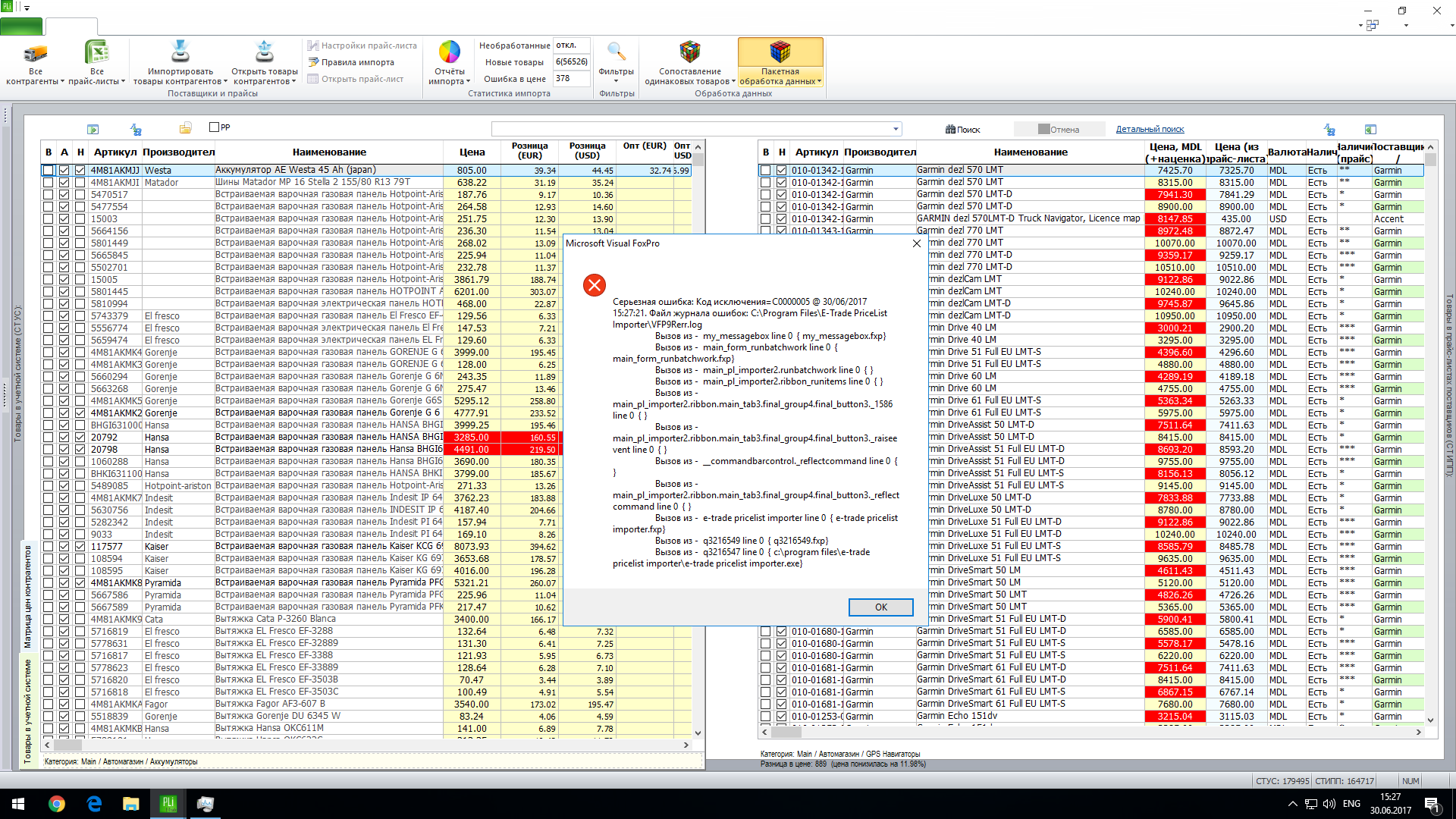Select the Матрица цен контрагентов side tab
The width and height of the screenshot is (1456, 819).
28,597
